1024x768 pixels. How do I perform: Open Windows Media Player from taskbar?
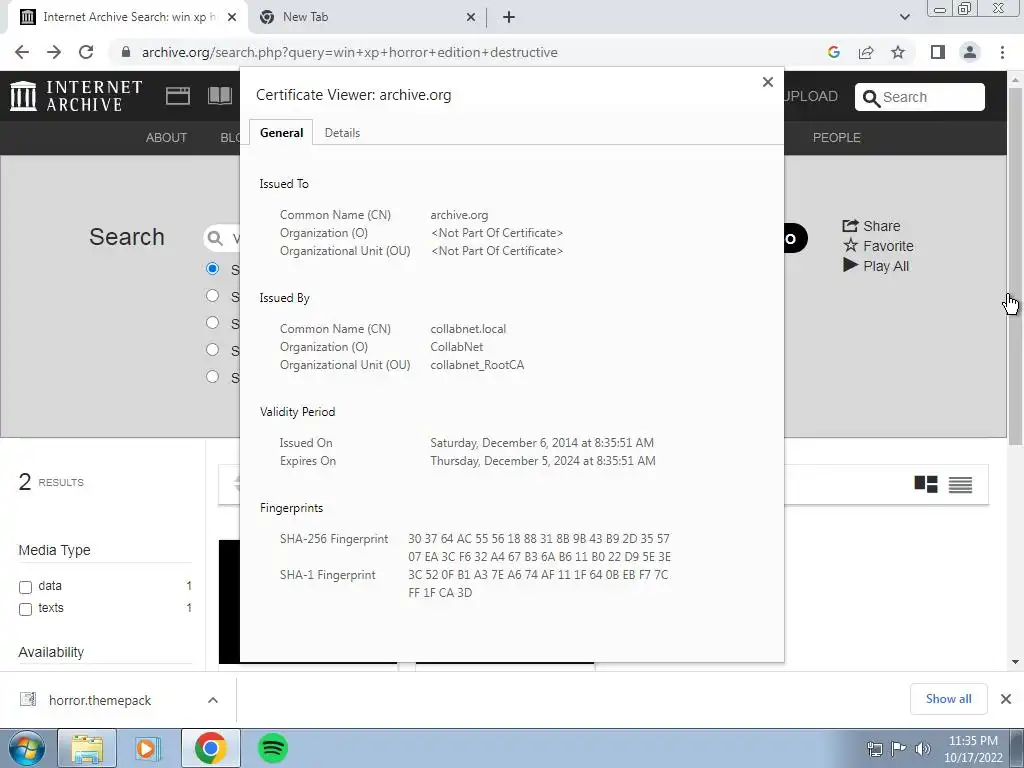(x=148, y=748)
